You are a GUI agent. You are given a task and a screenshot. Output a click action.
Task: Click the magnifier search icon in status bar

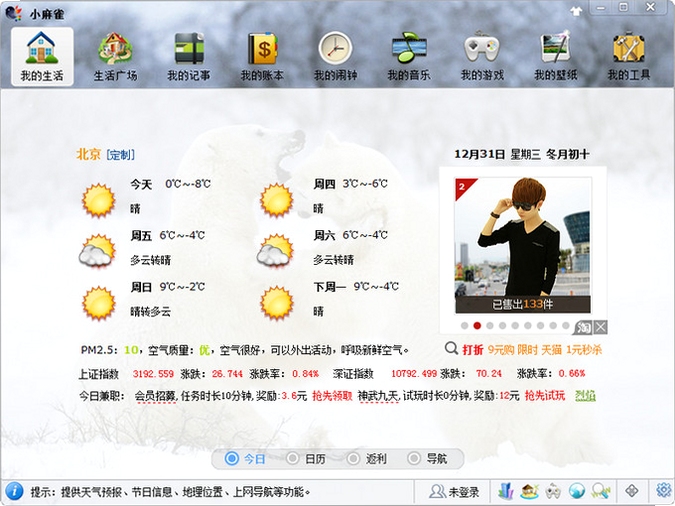[x=601, y=491]
